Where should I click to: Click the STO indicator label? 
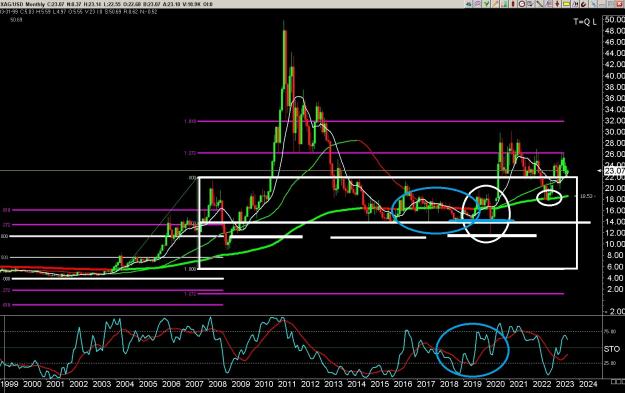click(x=611, y=349)
